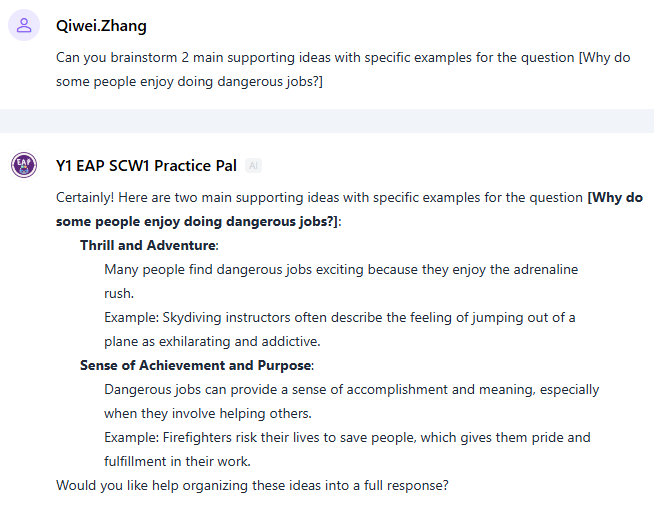Click the line "fulfillment in their work"
This screenshot has width=654, height=507.
[177, 461]
